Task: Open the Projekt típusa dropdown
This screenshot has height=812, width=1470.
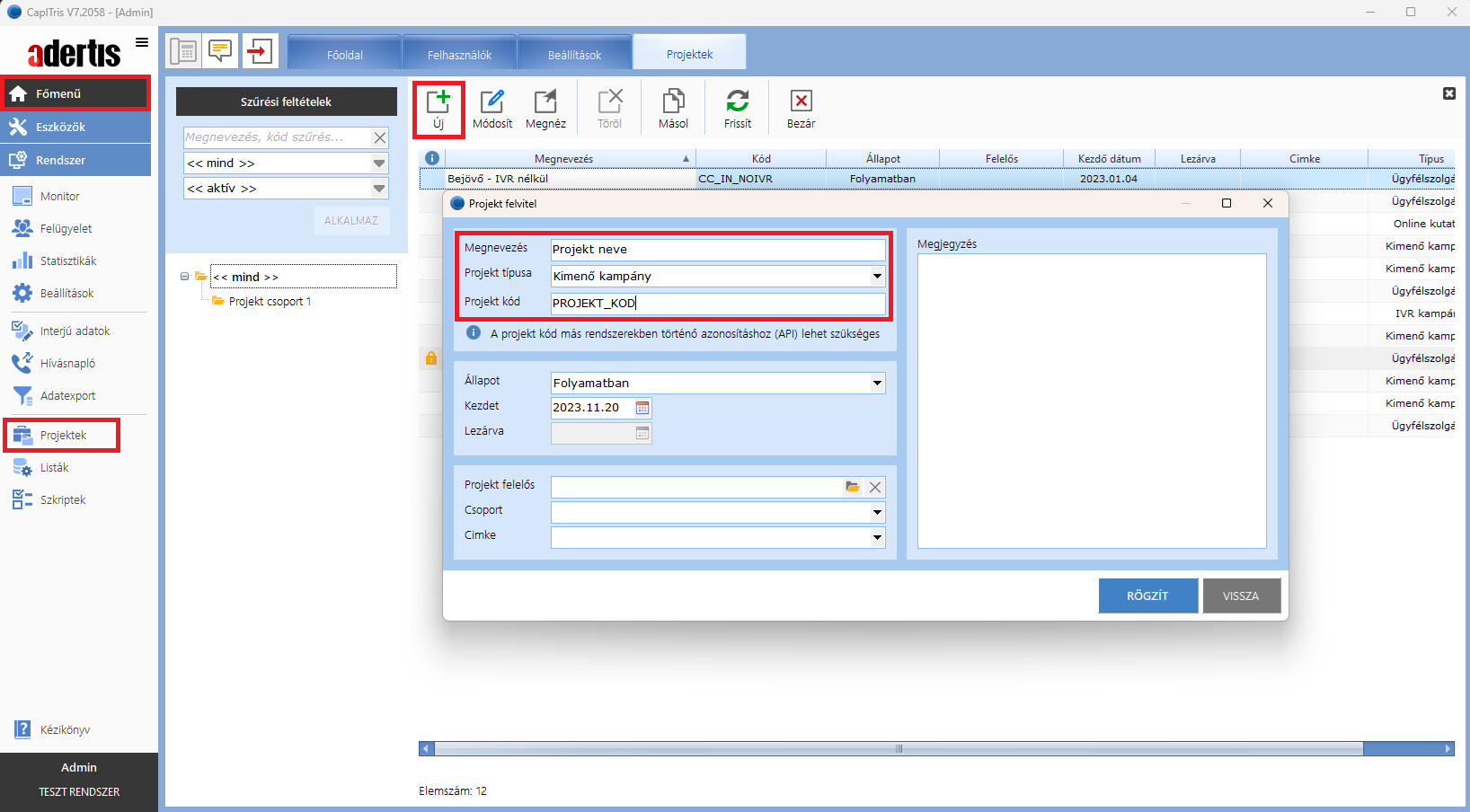Action: pyautogui.click(x=877, y=277)
